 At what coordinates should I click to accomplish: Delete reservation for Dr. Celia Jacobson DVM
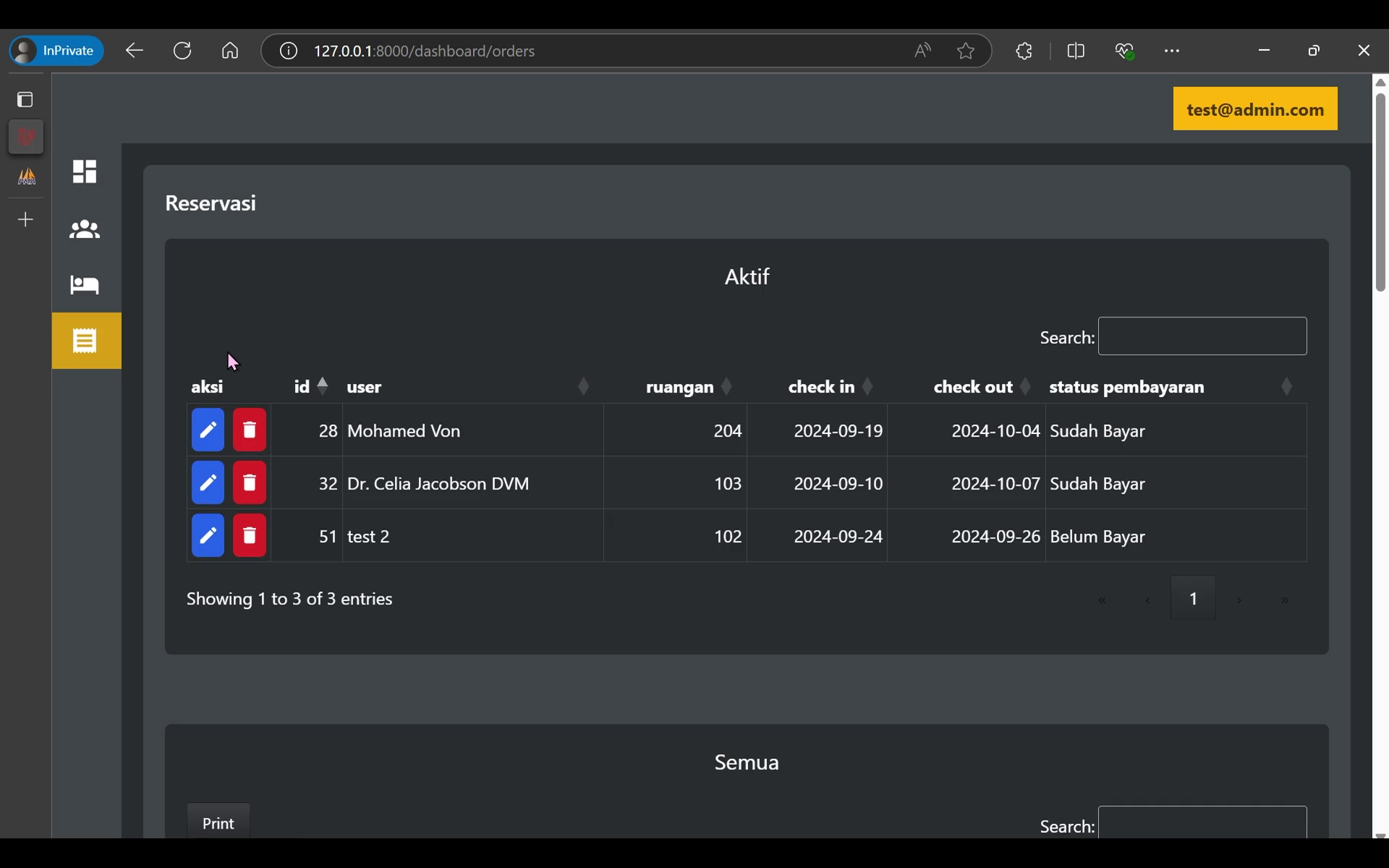point(250,483)
